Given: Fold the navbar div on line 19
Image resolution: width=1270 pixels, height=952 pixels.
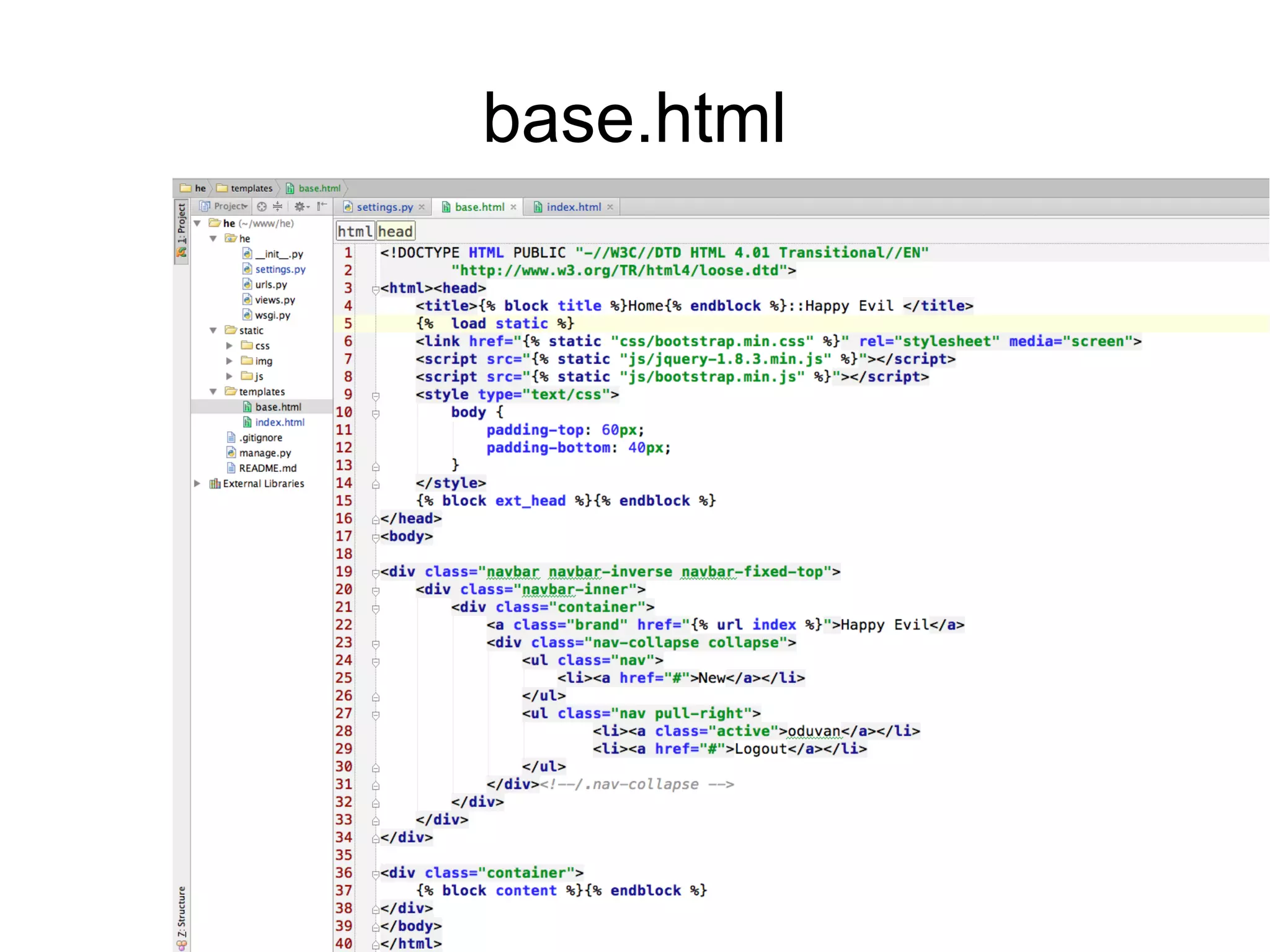Looking at the screenshot, I should (x=376, y=573).
